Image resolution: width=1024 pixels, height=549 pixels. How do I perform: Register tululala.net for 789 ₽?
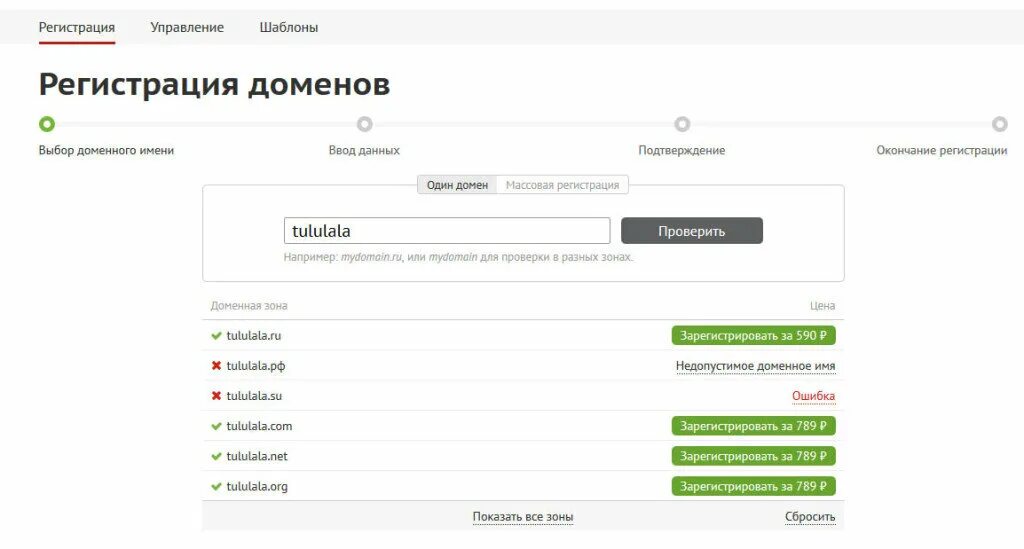click(754, 456)
